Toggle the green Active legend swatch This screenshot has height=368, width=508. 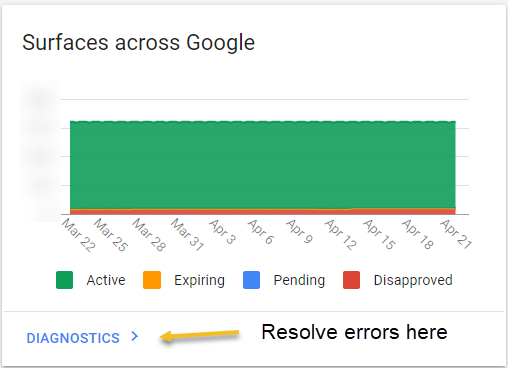pyautogui.click(x=65, y=280)
